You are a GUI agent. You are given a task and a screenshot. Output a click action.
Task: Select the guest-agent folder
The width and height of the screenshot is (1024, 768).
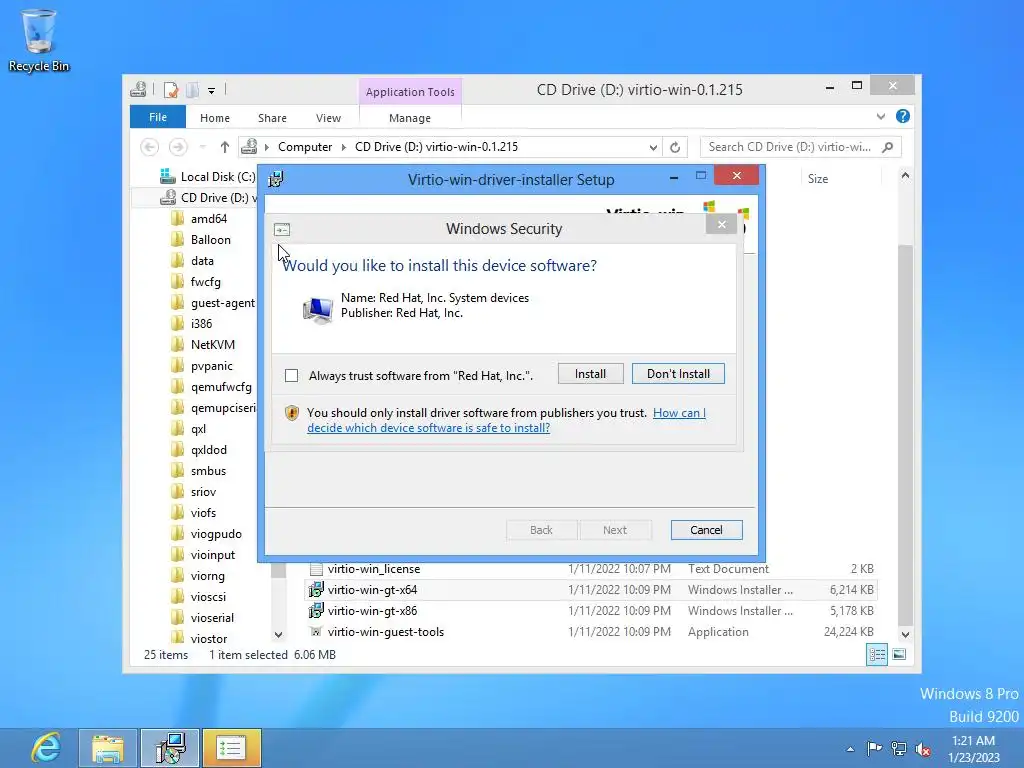click(223, 302)
